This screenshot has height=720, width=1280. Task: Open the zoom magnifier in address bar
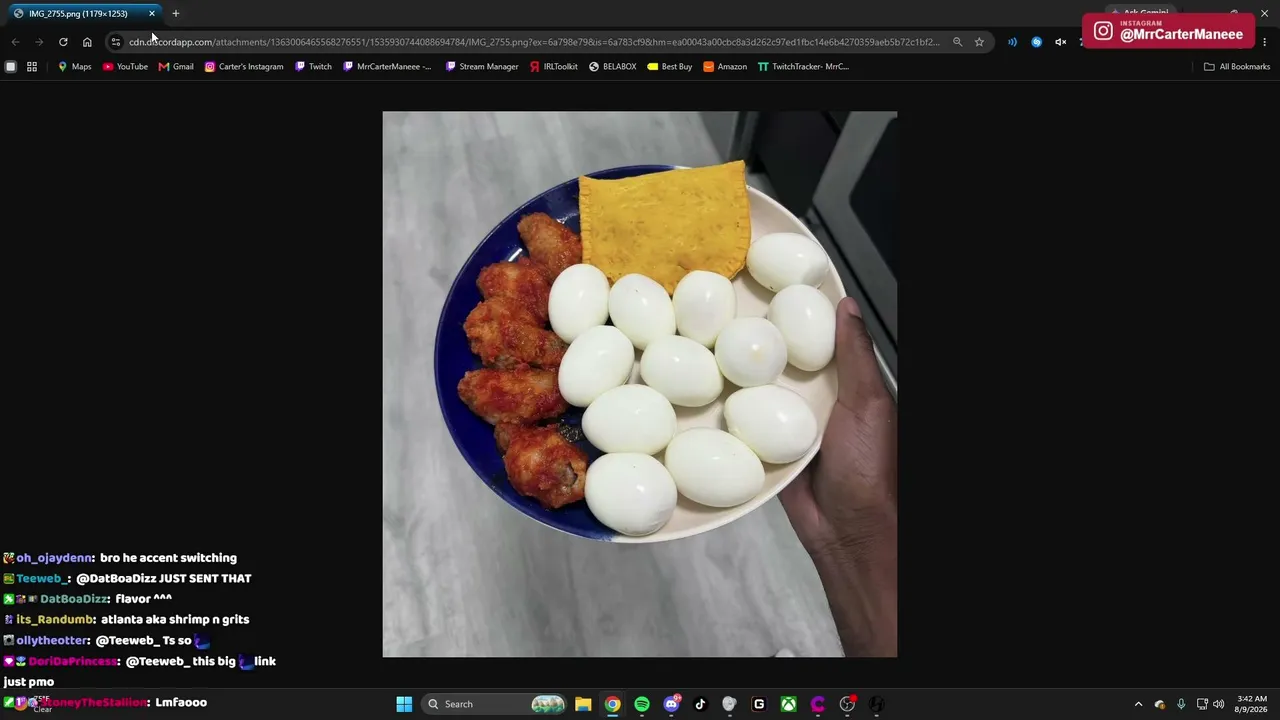pos(957,42)
